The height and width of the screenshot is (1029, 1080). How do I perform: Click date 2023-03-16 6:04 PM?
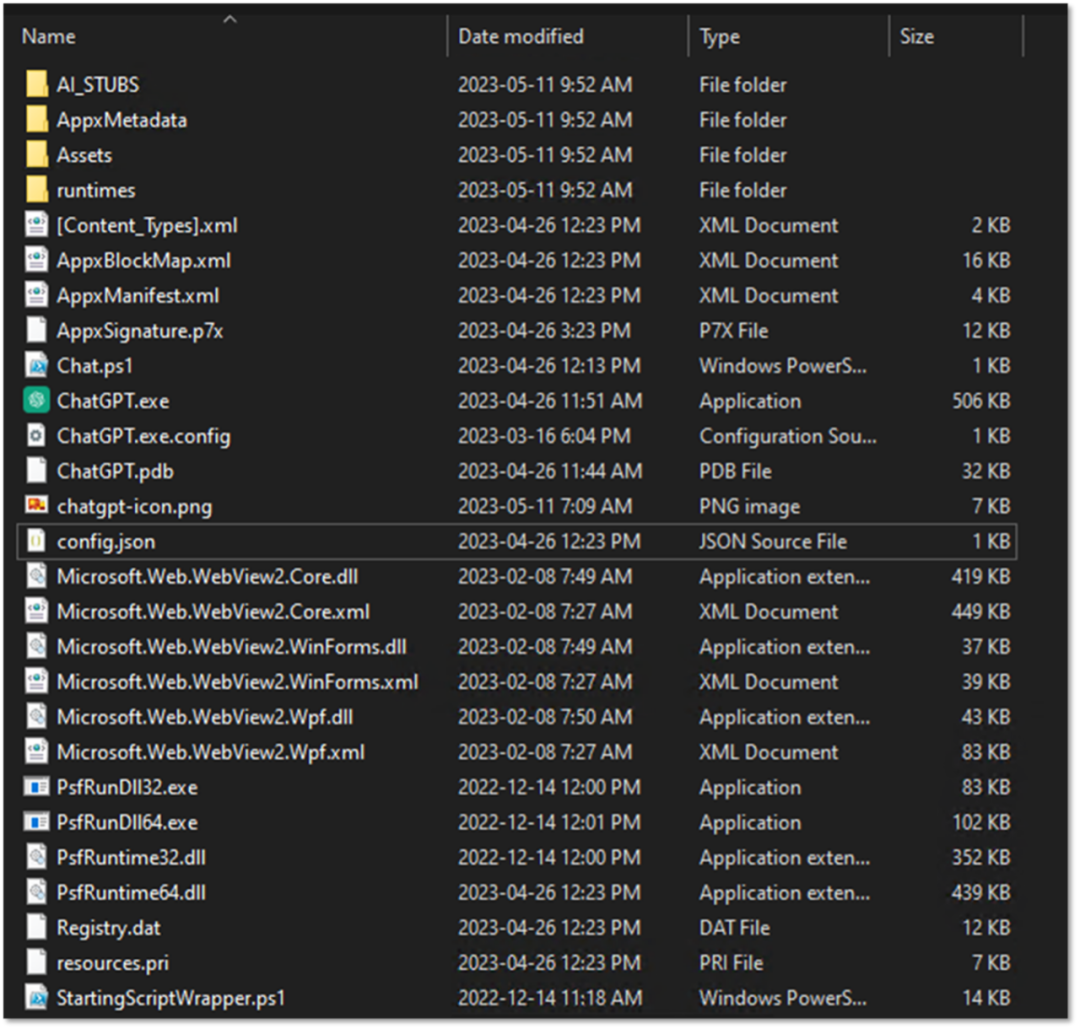click(x=544, y=436)
